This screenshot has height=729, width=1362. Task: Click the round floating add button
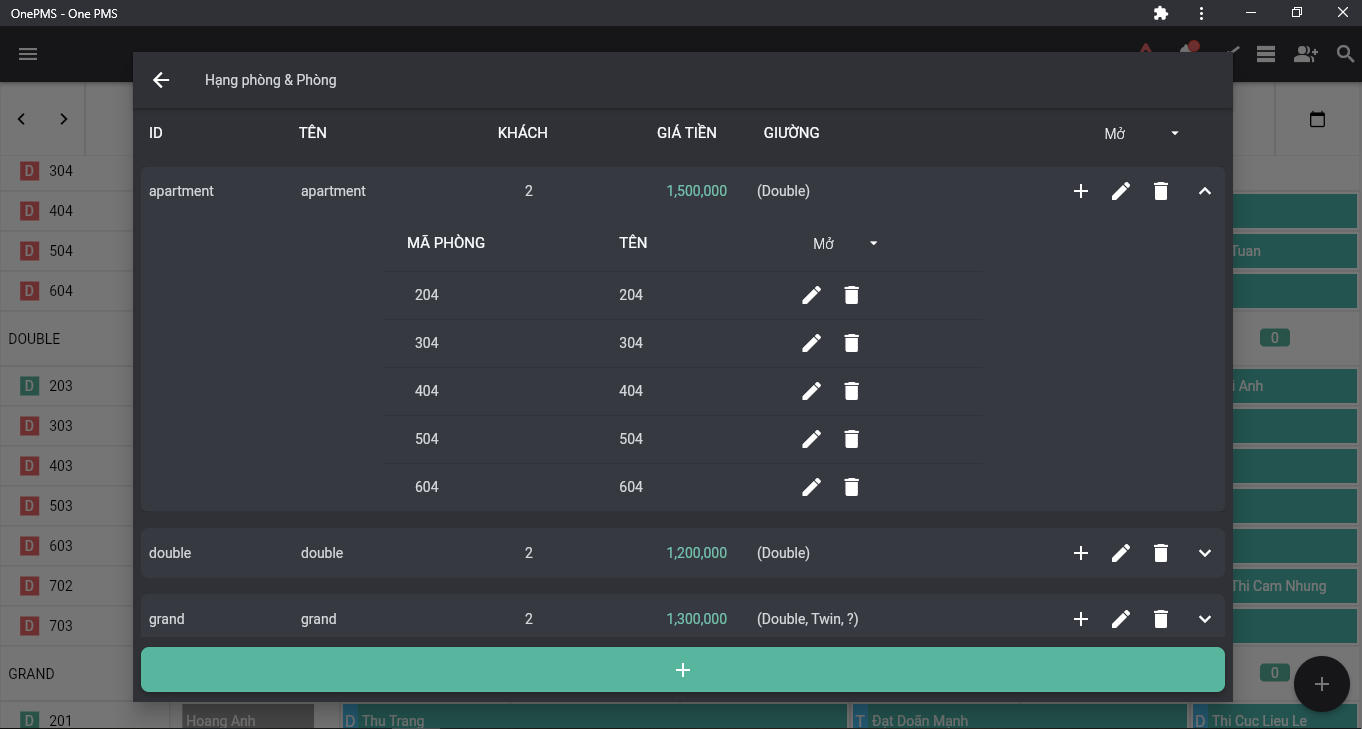click(x=1322, y=684)
